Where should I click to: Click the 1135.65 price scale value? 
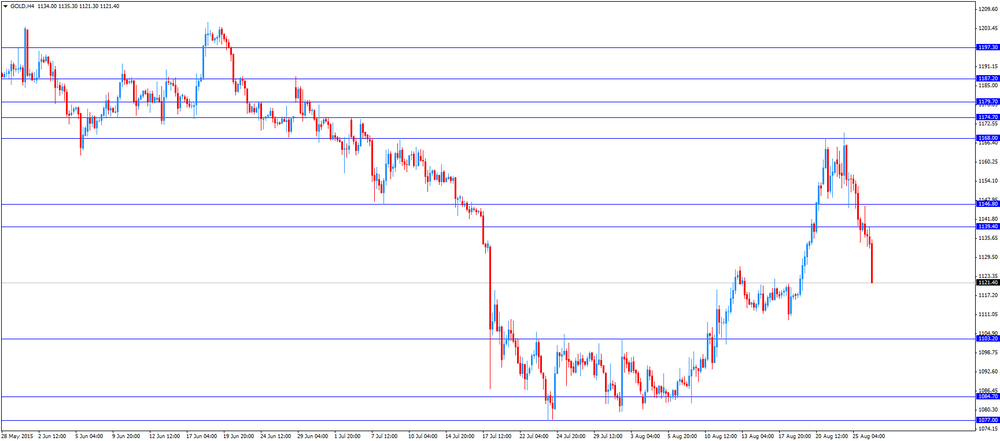[x=987, y=237]
